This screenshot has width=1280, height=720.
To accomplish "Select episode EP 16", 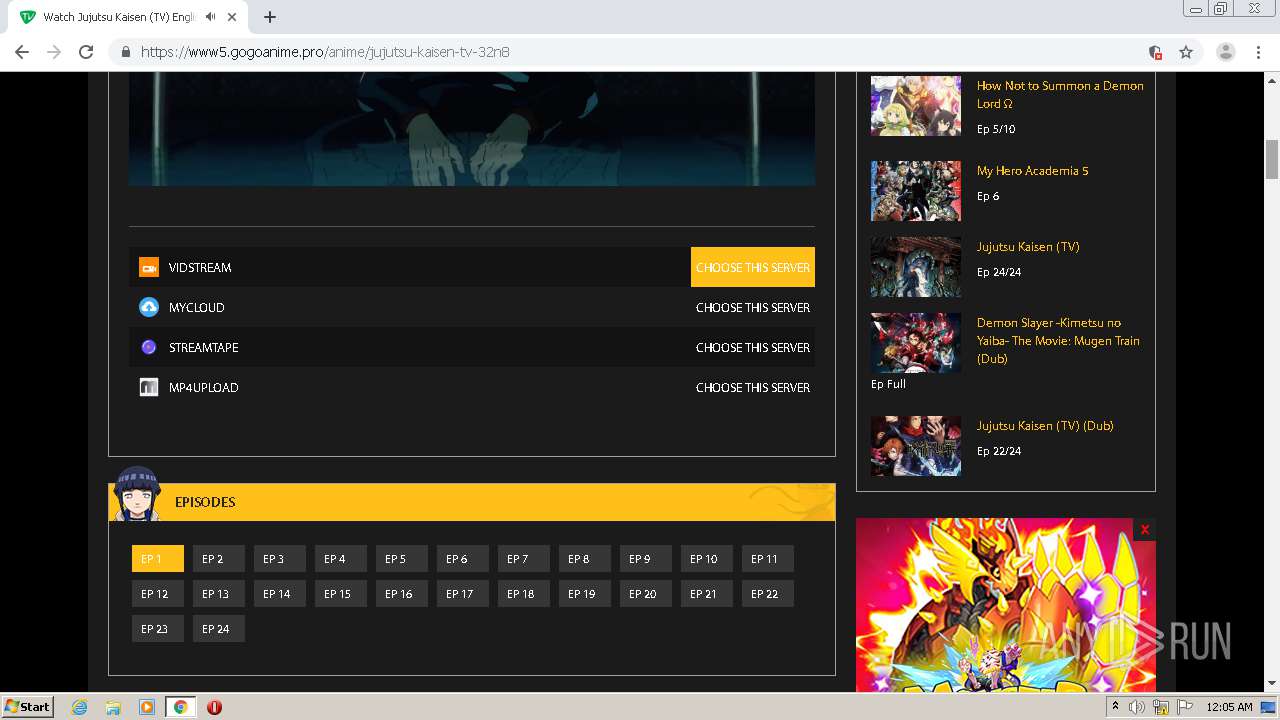I will pos(402,594).
